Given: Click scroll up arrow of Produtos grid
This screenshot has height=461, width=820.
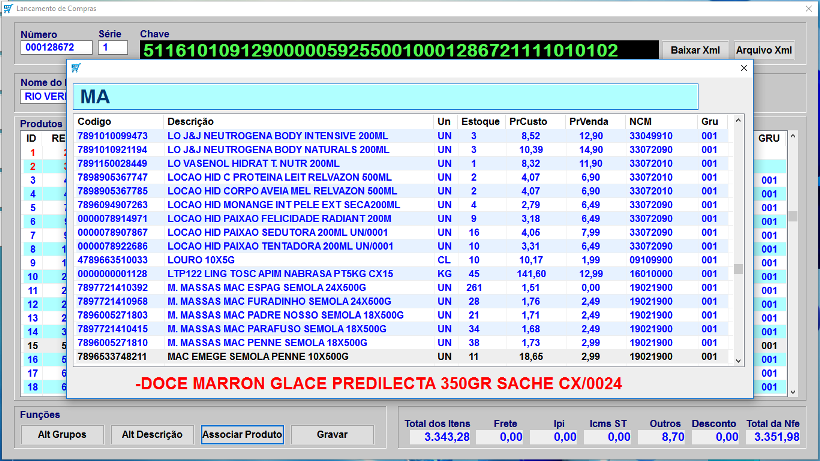Looking at the screenshot, I should click(x=793, y=136).
